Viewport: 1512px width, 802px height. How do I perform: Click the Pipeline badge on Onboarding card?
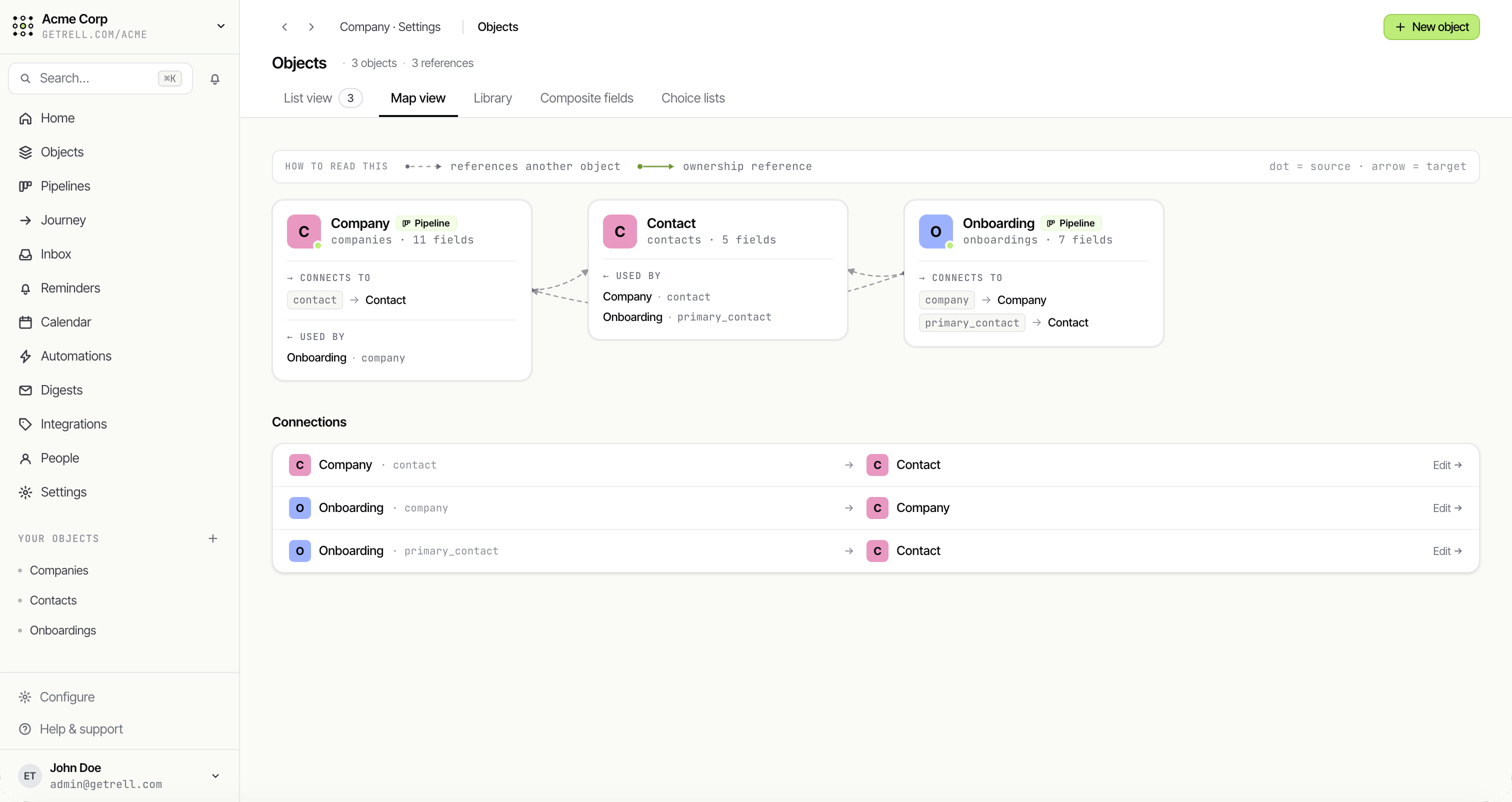pos(1070,223)
